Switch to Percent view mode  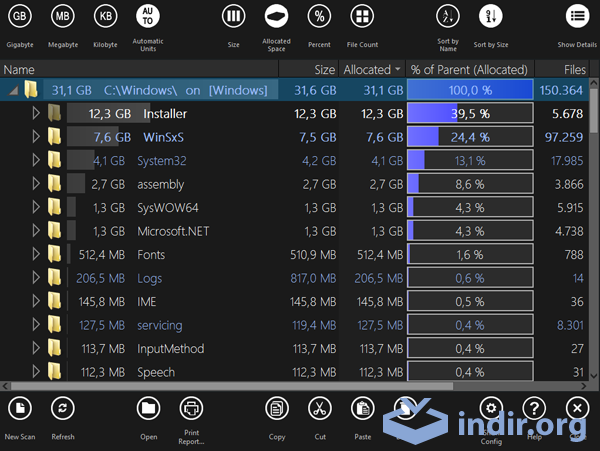[319, 16]
